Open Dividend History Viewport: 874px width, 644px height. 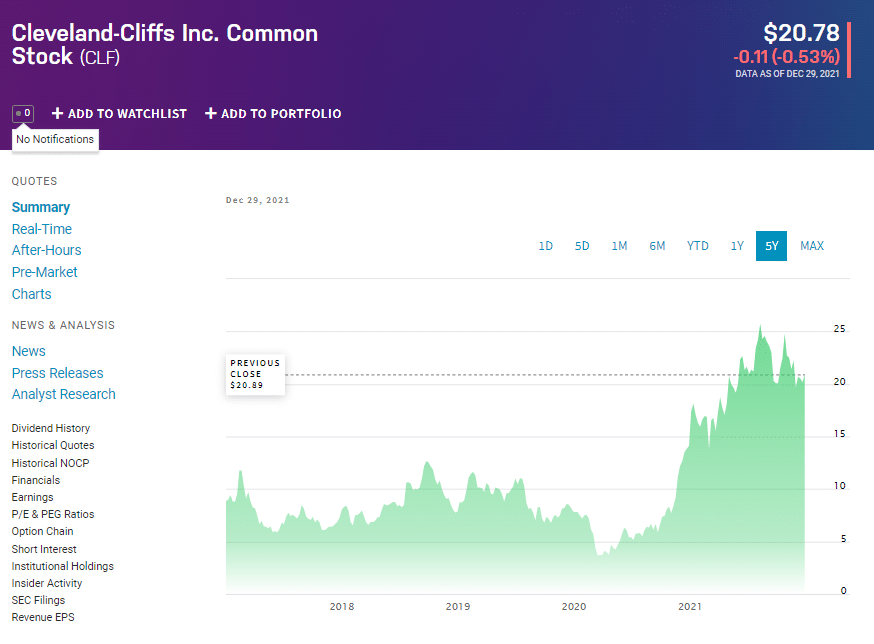click(51, 428)
